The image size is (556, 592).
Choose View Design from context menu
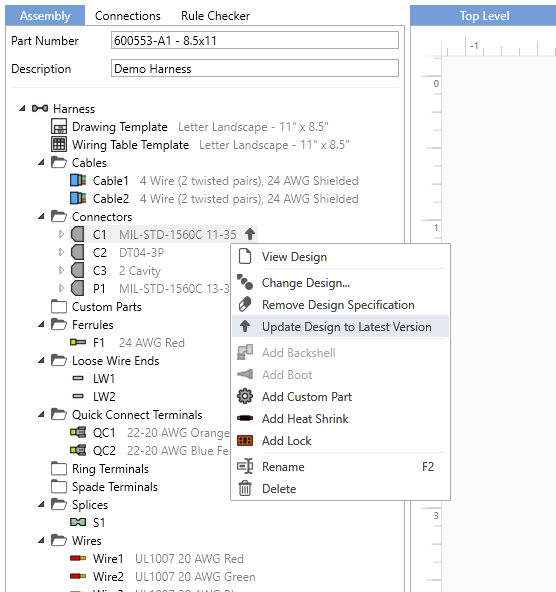[340, 257]
